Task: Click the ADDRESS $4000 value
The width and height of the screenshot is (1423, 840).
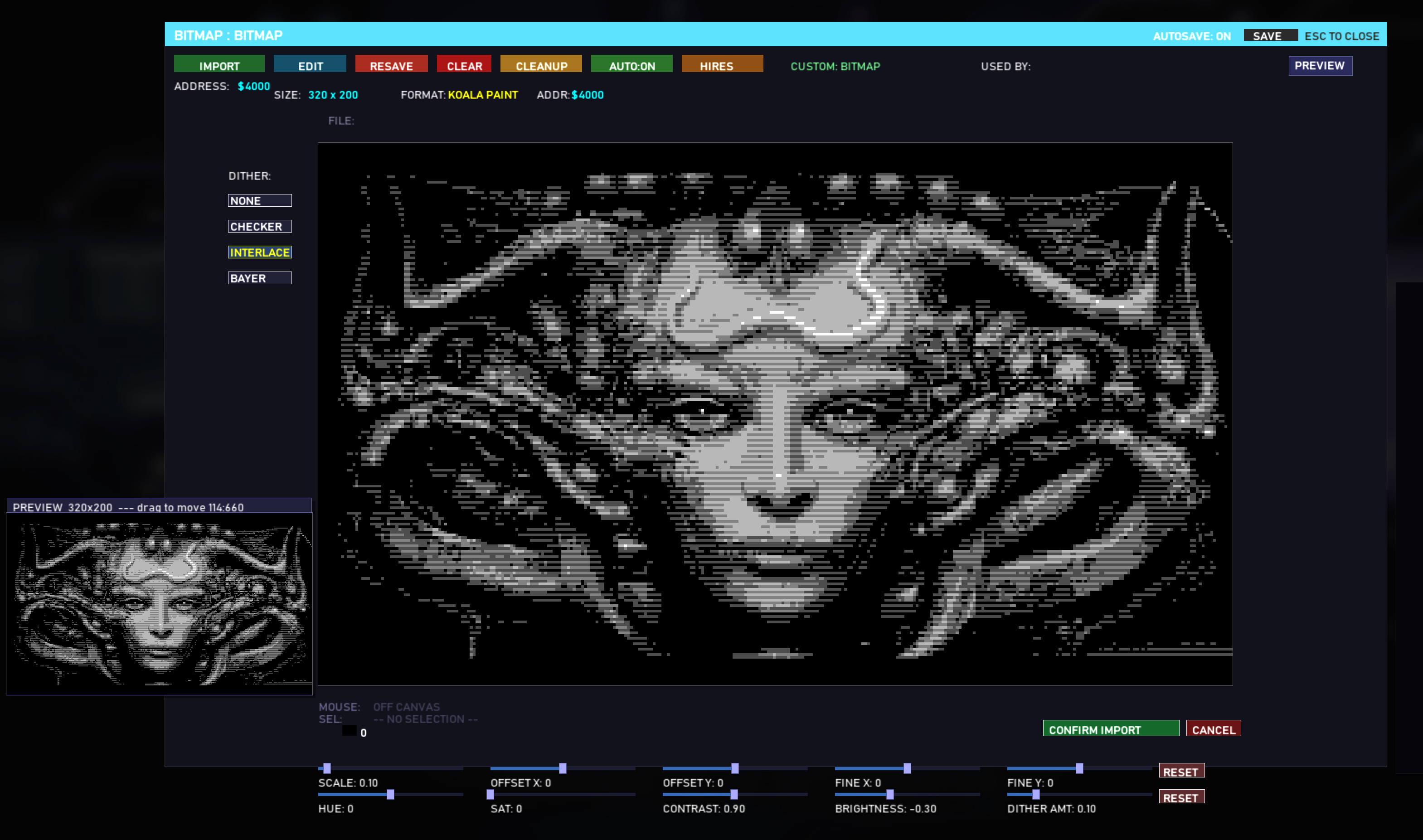Action: pyautogui.click(x=253, y=86)
